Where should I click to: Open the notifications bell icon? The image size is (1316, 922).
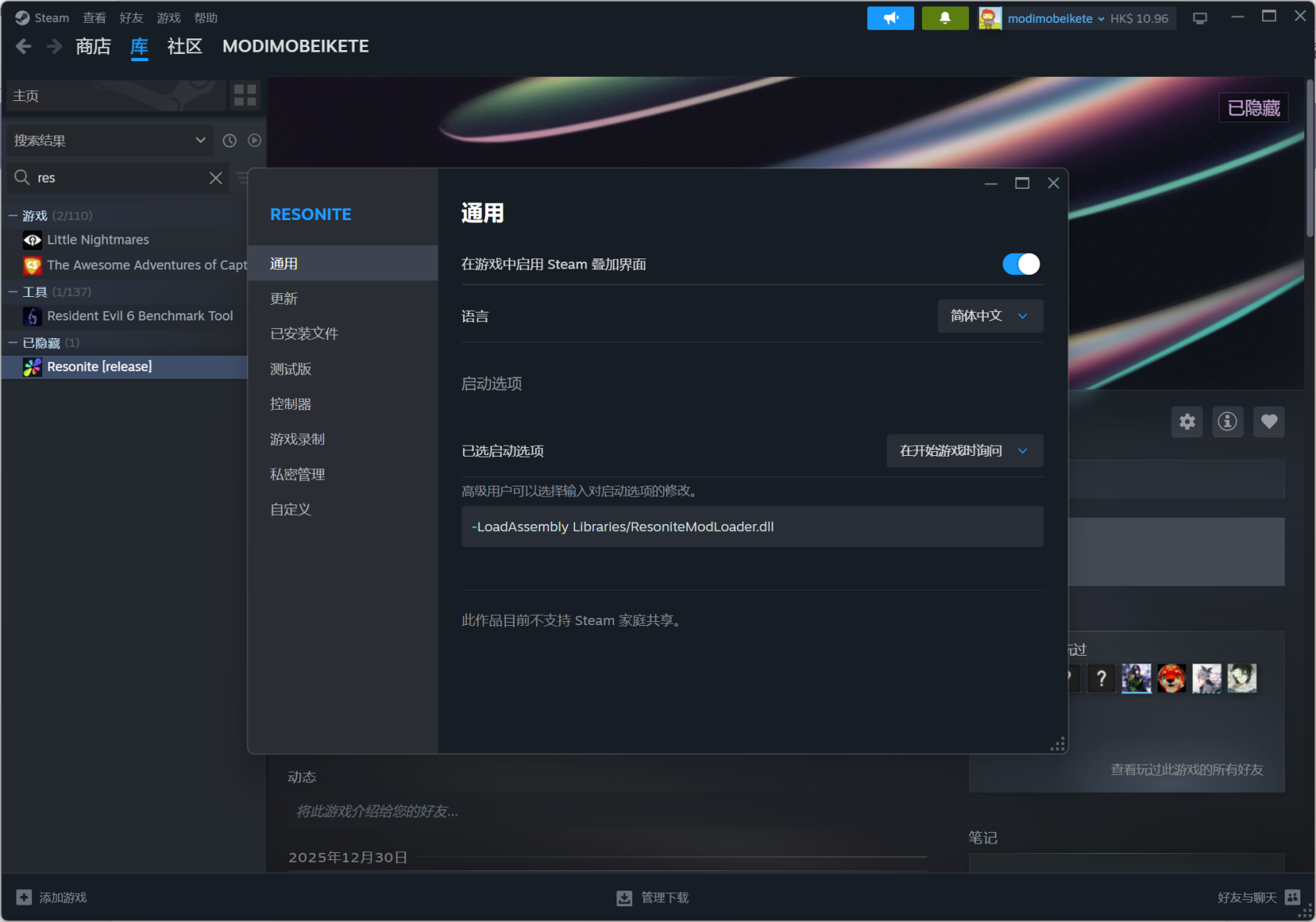pos(945,18)
